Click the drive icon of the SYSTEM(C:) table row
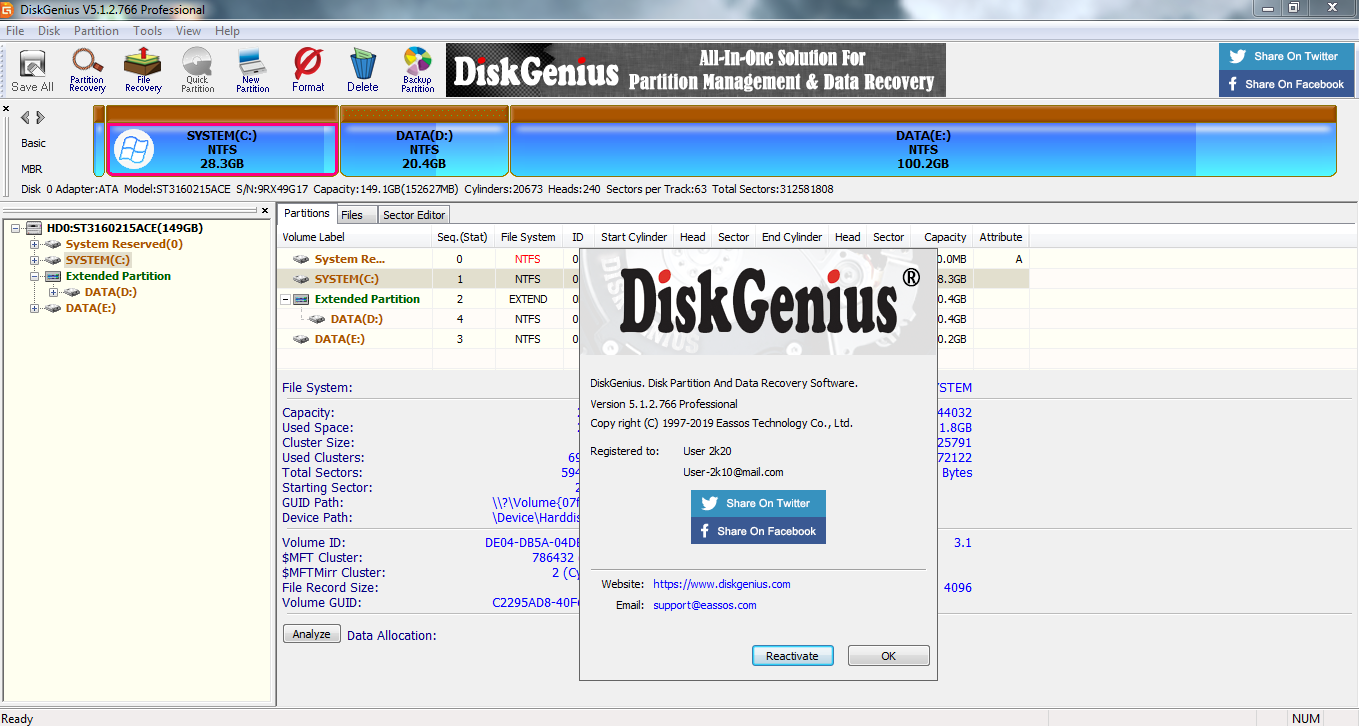Viewport: 1359px width, 727px height. (301, 279)
